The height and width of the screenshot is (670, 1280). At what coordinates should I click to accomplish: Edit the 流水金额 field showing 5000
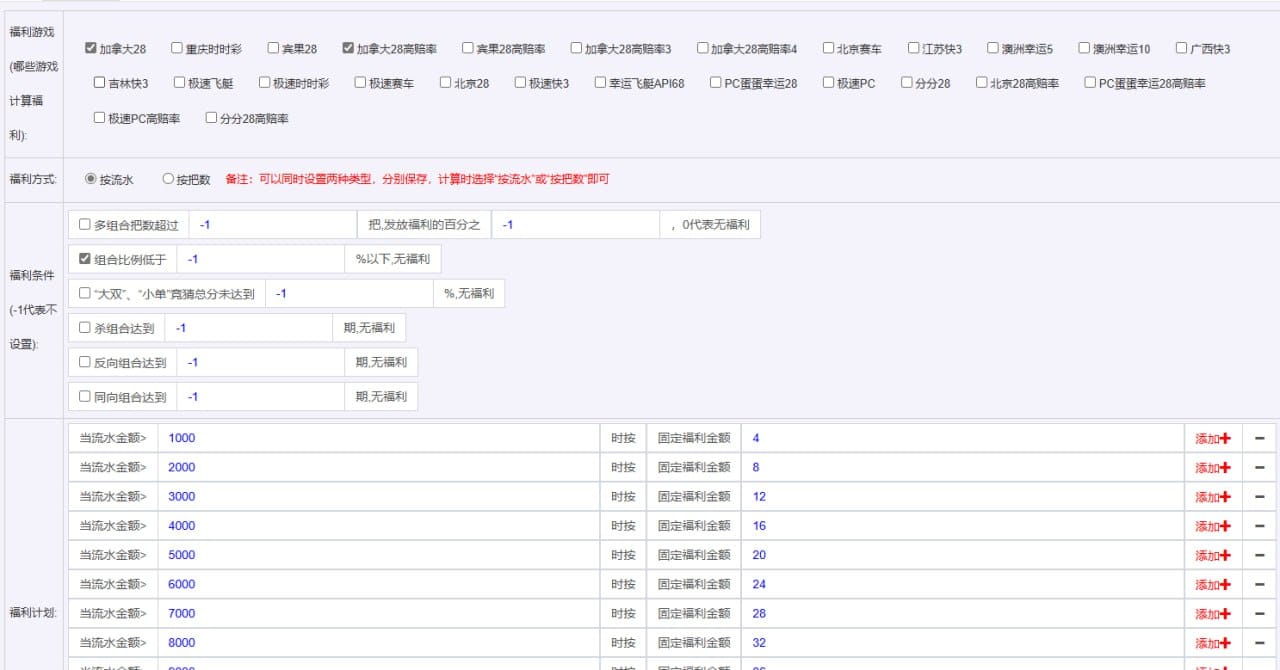pos(379,555)
